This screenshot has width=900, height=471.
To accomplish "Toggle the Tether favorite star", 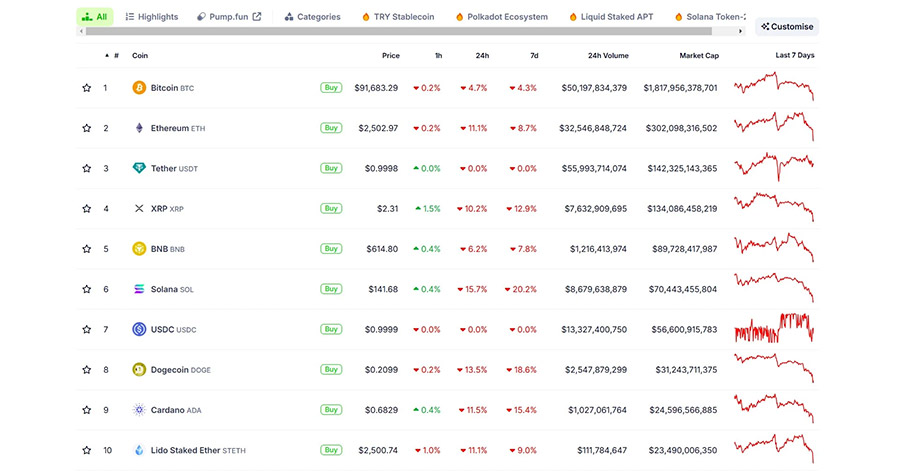I will (87, 168).
